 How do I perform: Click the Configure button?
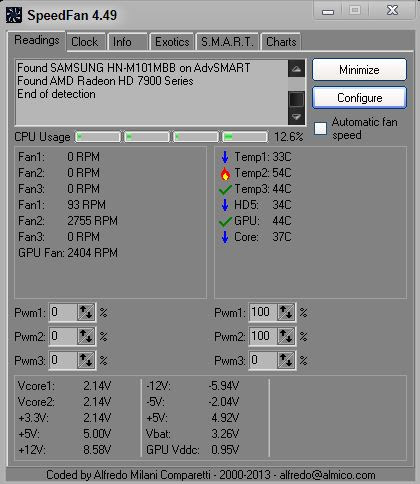(360, 98)
